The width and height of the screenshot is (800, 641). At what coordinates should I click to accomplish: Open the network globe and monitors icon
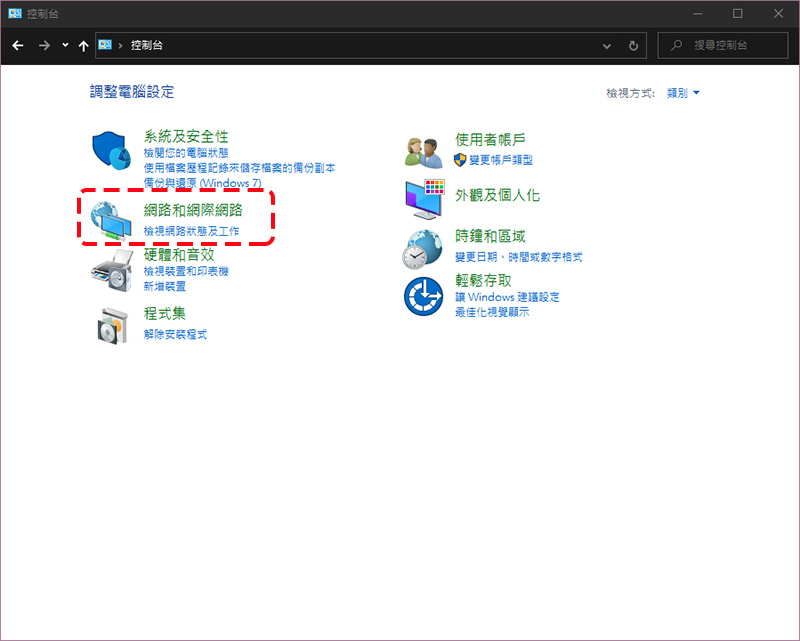[x=111, y=221]
